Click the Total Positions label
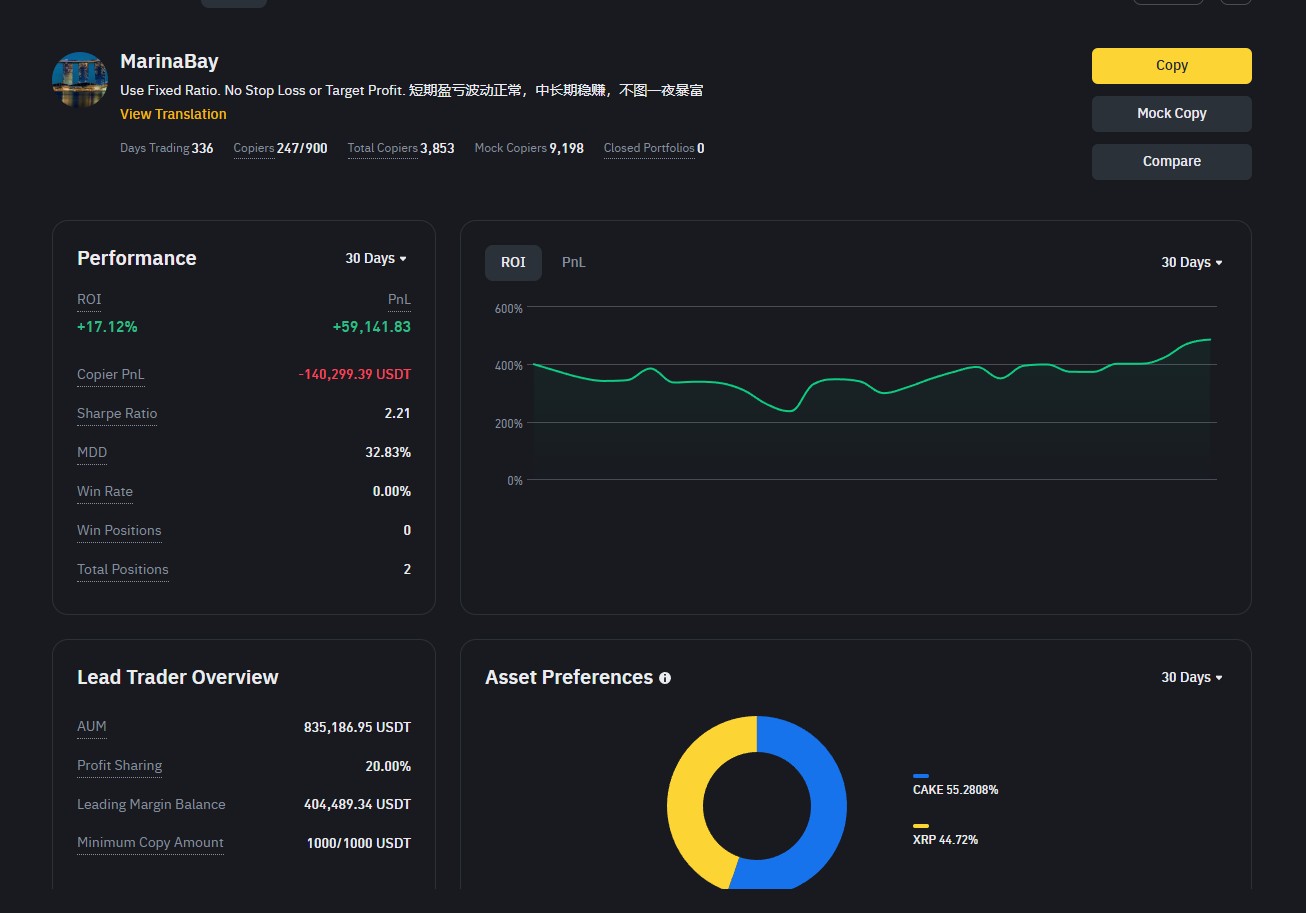The image size is (1306, 913). click(123, 570)
